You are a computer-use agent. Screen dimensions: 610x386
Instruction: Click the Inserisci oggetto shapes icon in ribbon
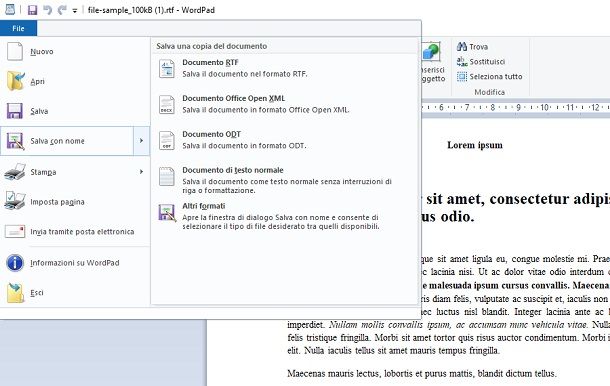pos(431,51)
